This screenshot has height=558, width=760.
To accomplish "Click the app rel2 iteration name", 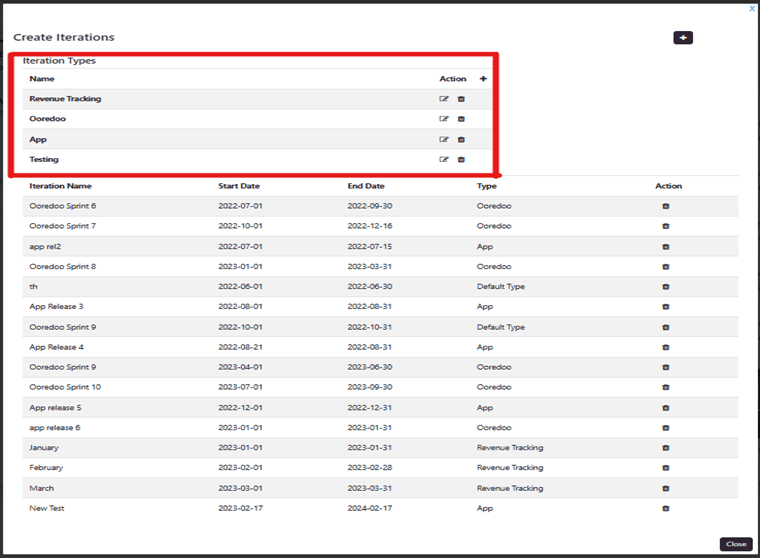I will pyautogui.click(x=45, y=246).
